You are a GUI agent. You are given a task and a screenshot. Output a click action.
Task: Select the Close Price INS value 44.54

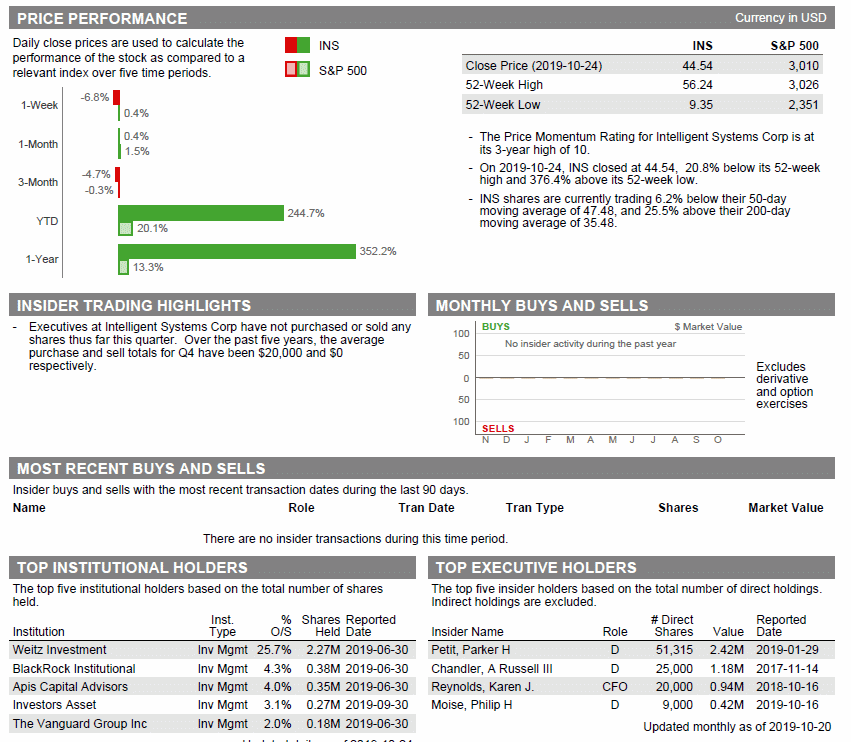click(697, 66)
